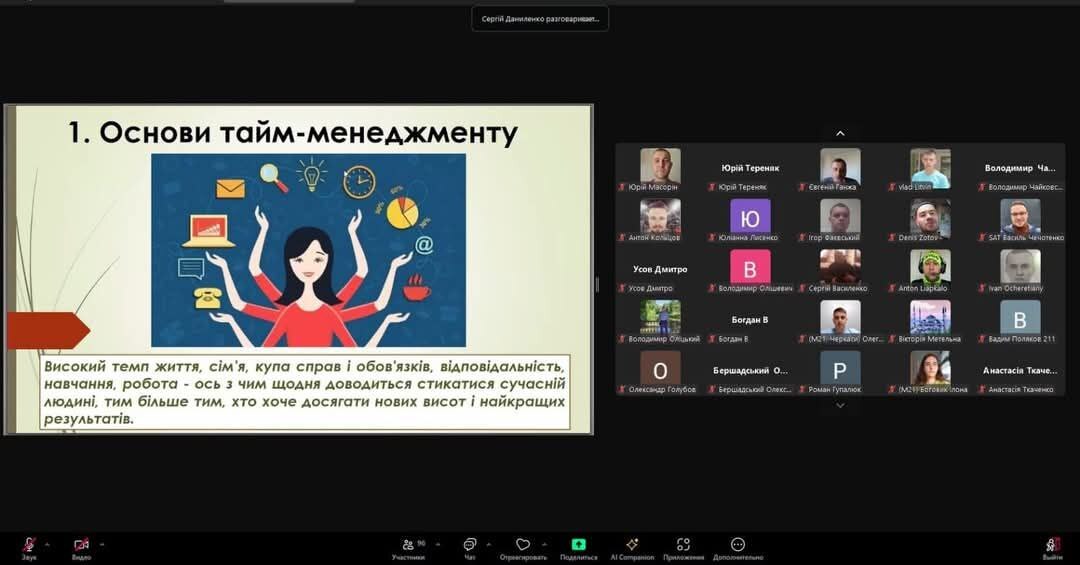Open the Приложения apps panel
This screenshot has height=565, width=1080.
coord(683,545)
